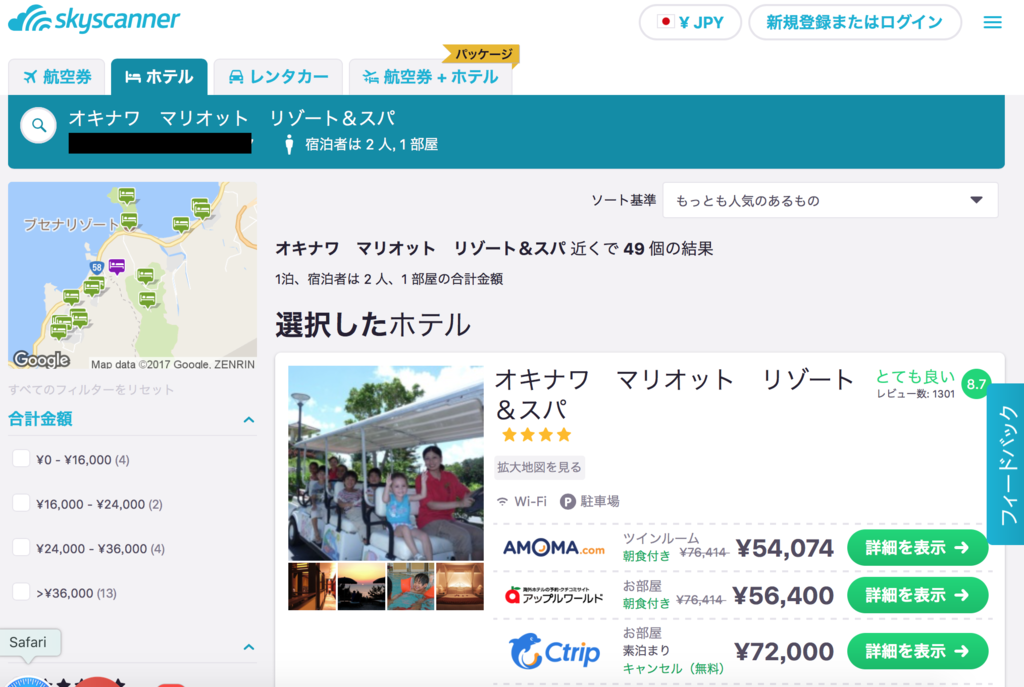1024x687 pixels.
Task: Click レビュー数: 1301 text
Action: (x=916, y=394)
